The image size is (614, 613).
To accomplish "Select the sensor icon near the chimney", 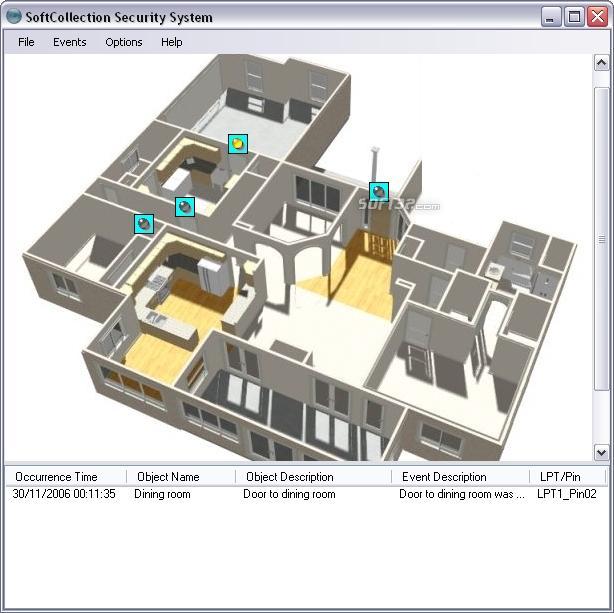I will pos(379,192).
